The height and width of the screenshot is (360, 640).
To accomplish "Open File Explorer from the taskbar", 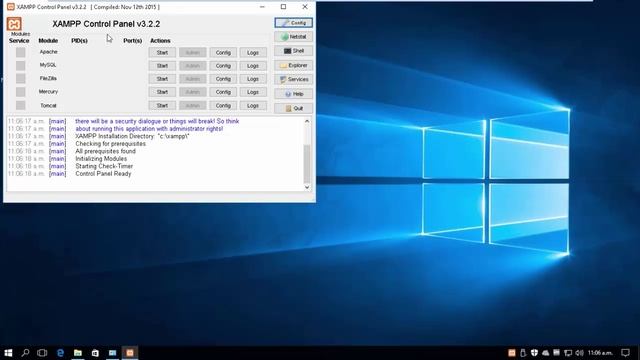I will tap(78, 353).
